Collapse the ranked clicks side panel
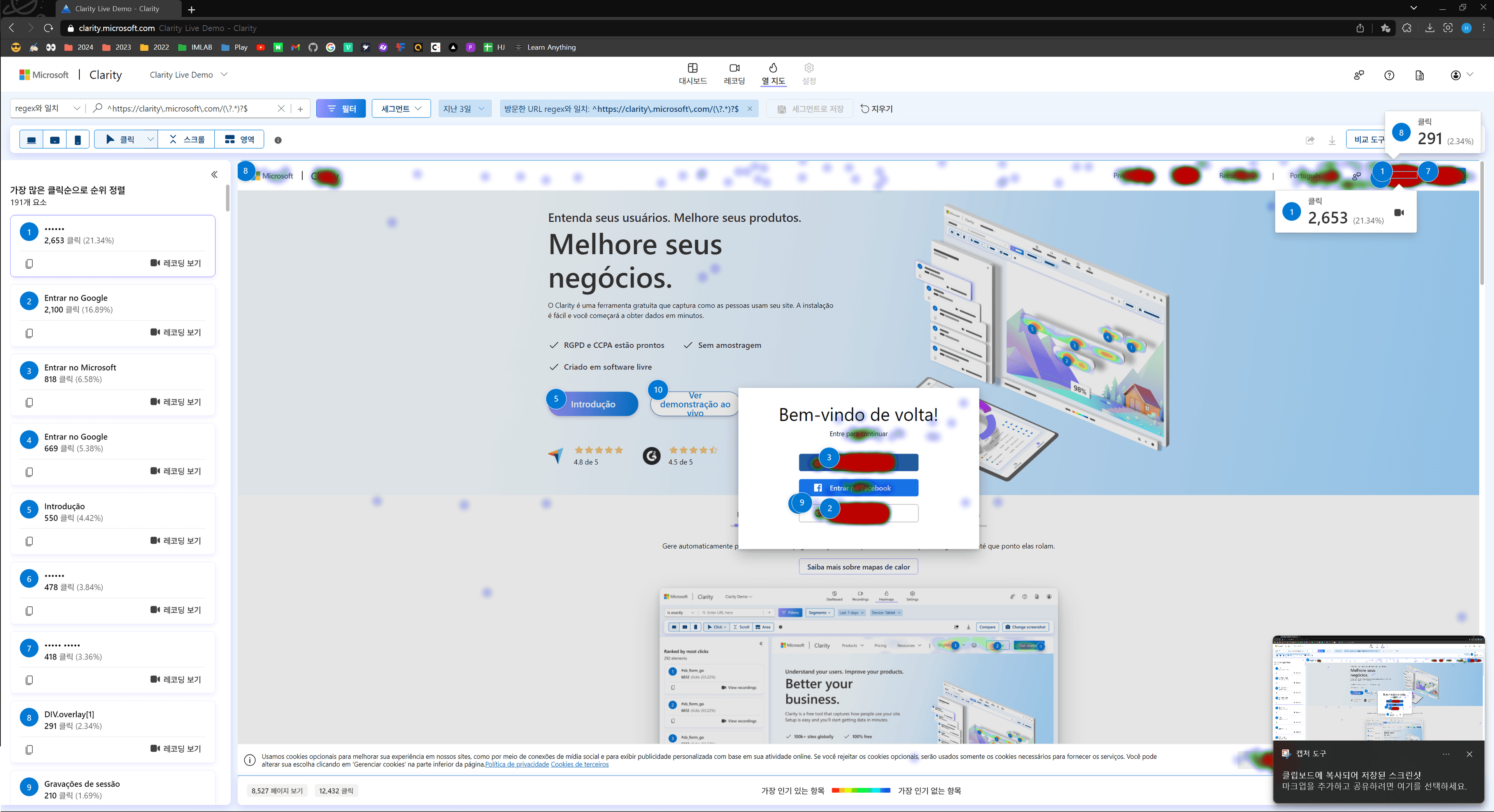Viewport: 1494px width, 812px height. (x=214, y=175)
